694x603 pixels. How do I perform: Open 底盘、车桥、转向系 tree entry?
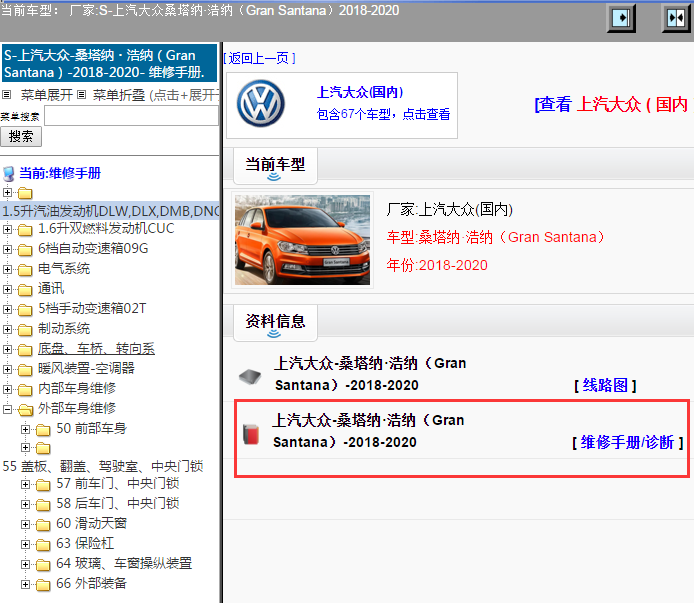point(96,349)
